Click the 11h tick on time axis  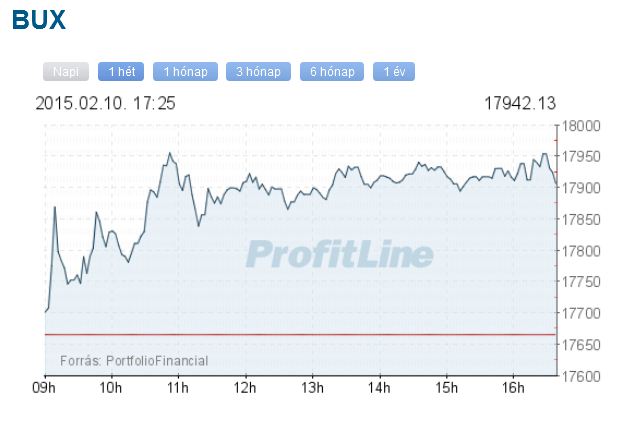(x=178, y=387)
